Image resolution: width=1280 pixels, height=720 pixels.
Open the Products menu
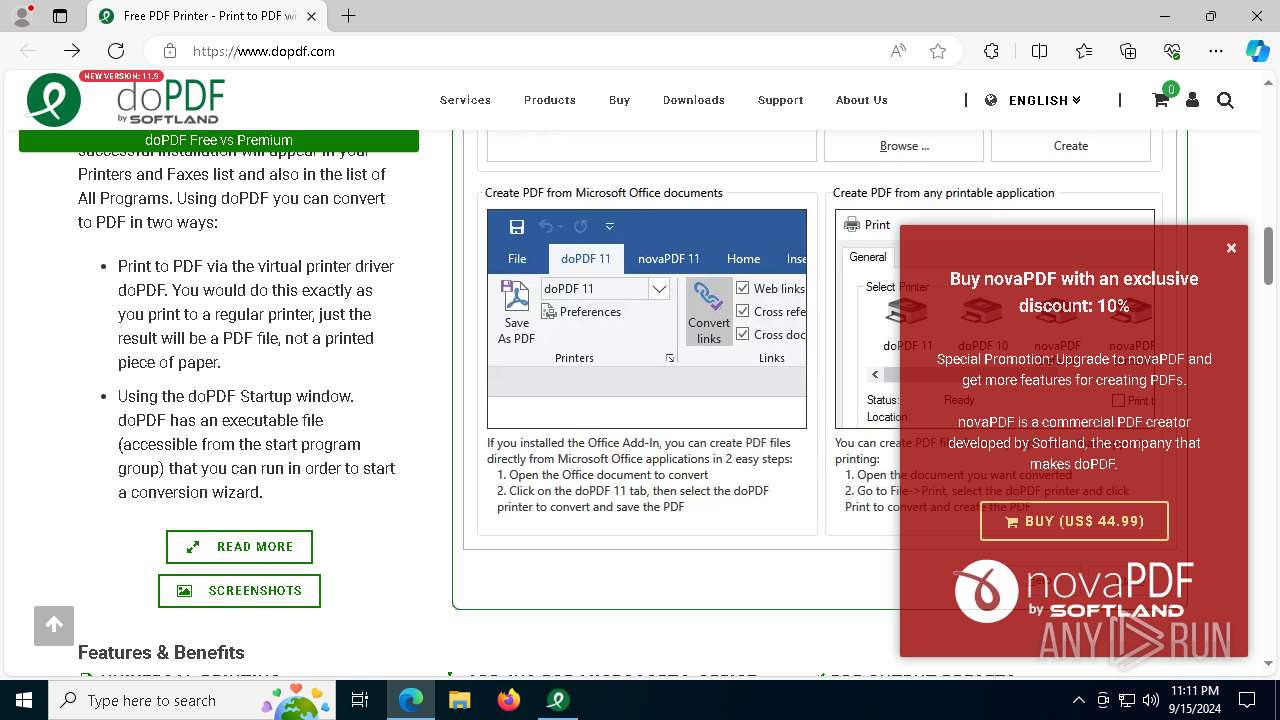(550, 100)
